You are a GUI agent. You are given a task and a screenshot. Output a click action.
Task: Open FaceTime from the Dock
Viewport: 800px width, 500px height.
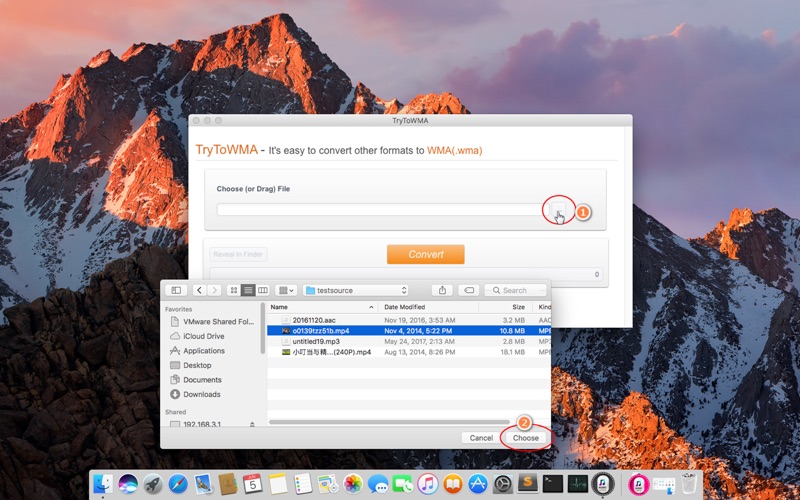tap(403, 484)
